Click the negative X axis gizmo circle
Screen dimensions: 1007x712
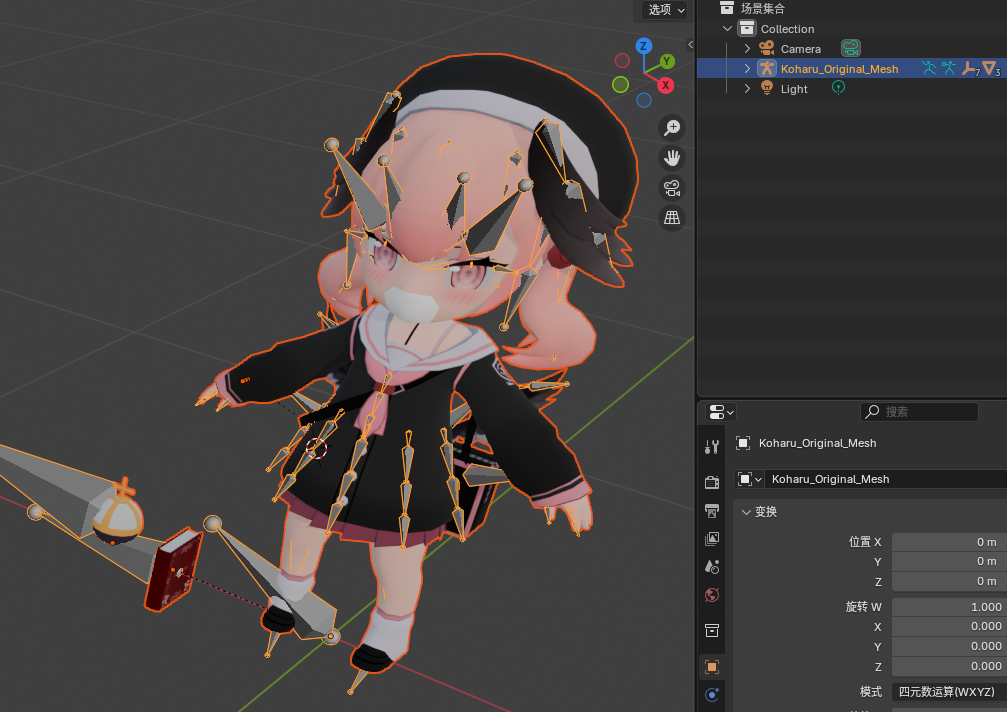point(622,60)
